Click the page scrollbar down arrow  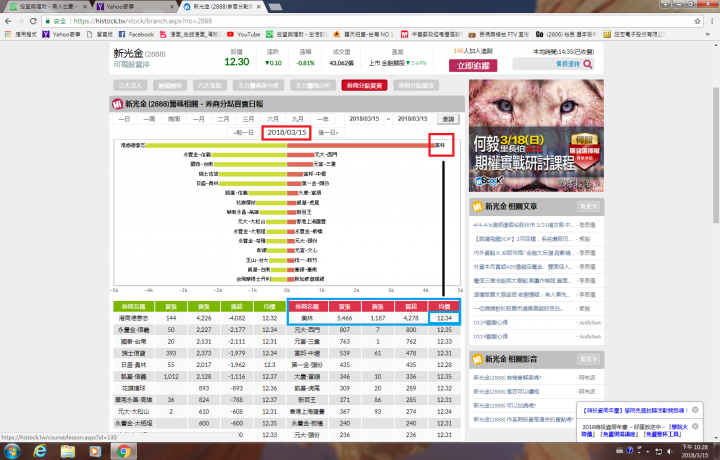click(715, 438)
